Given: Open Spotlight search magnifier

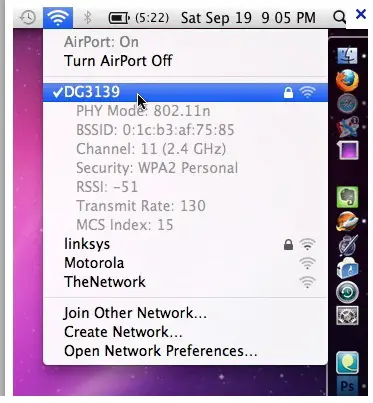Looking at the screenshot, I should coord(339,17).
